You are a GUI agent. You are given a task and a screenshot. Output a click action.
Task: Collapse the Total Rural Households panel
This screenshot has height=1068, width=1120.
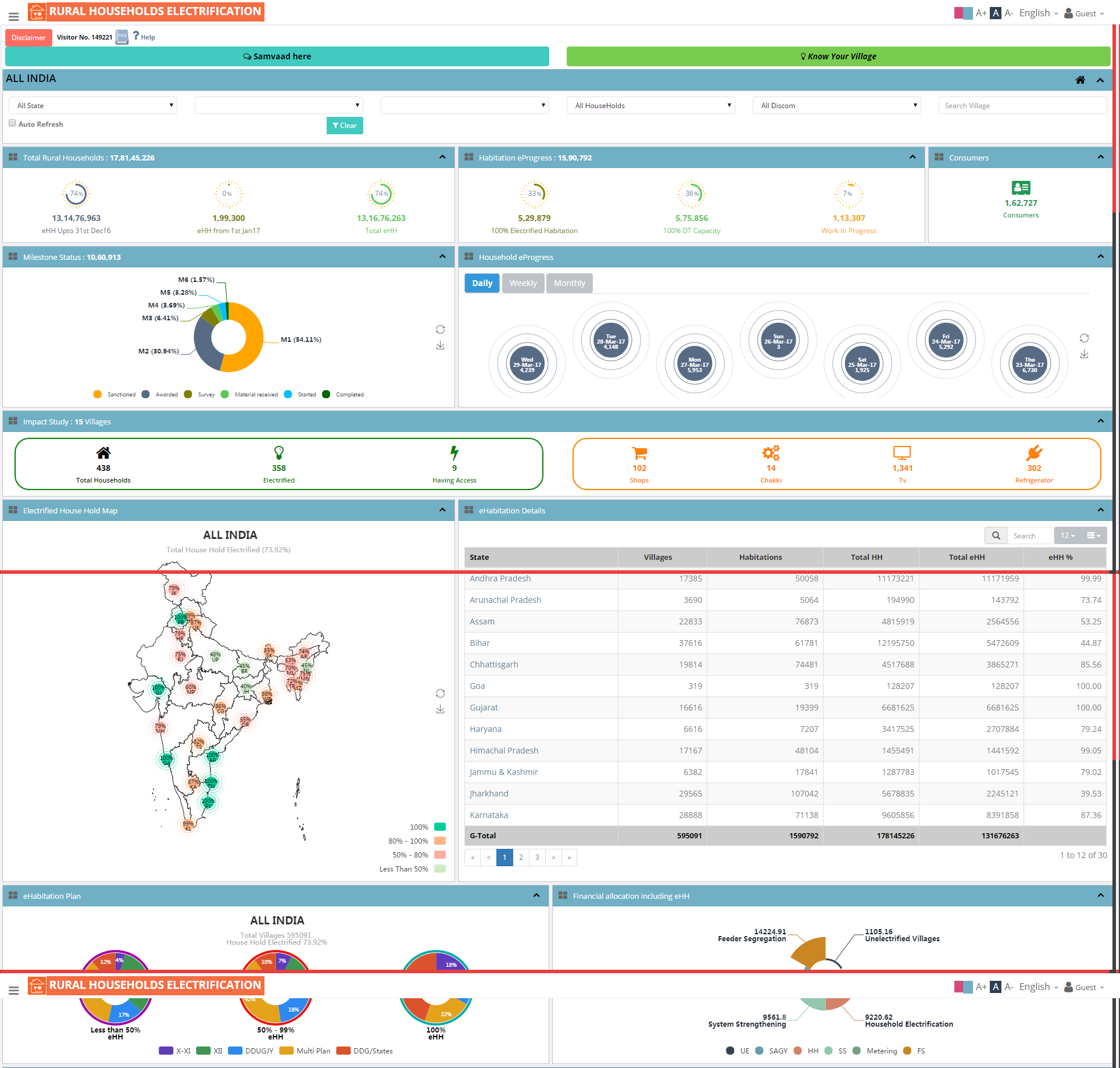pos(442,157)
